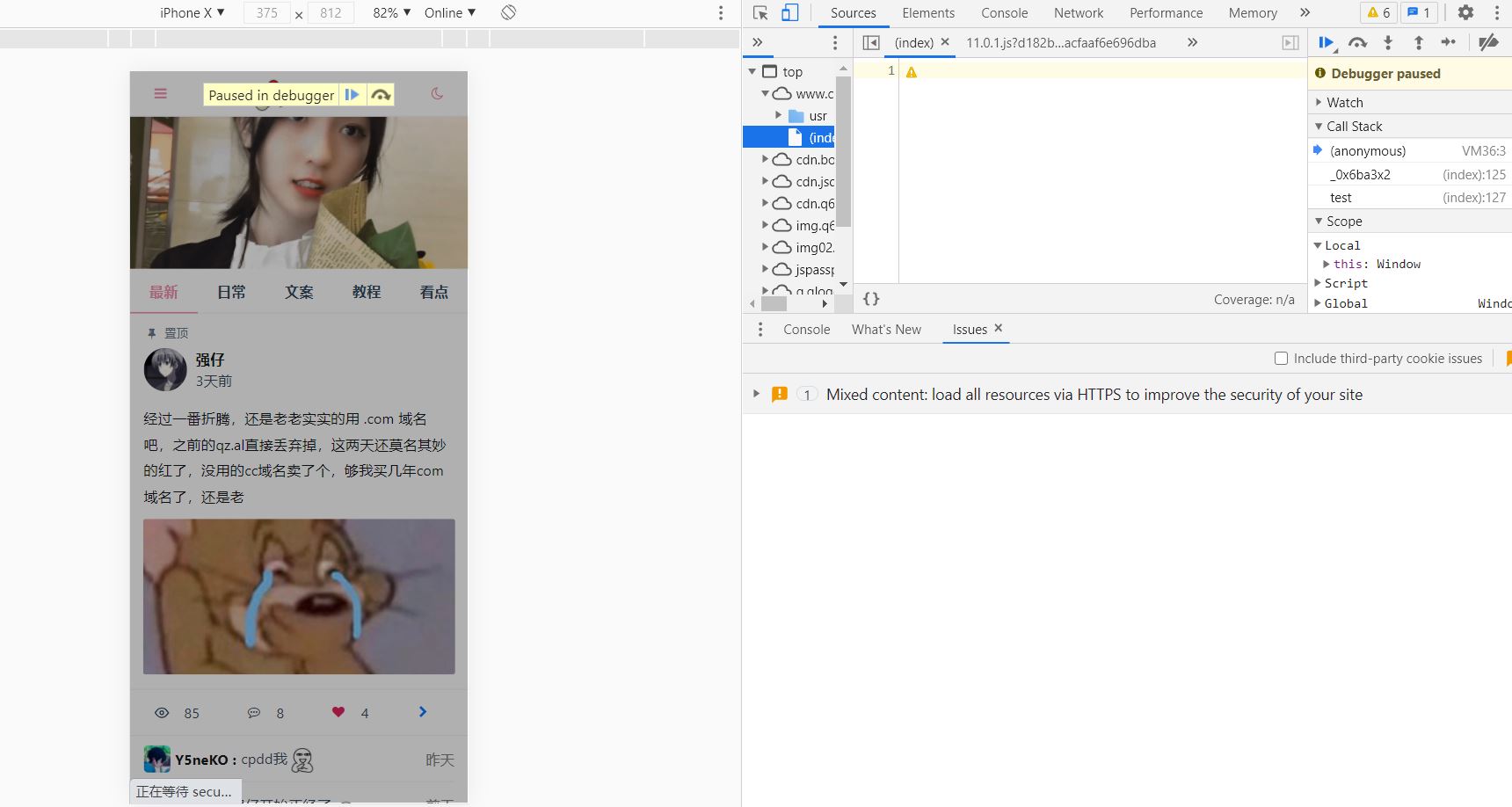Image resolution: width=1512 pixels, height=807 pixels.
Task: Activate the inspect element picker tool
Action: click(x=761, y=12)
